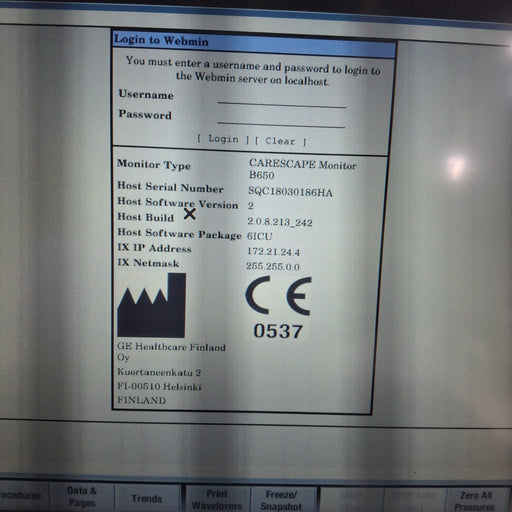
Task: Click the Freeze/Snapshot button
Action: point(282,500)
